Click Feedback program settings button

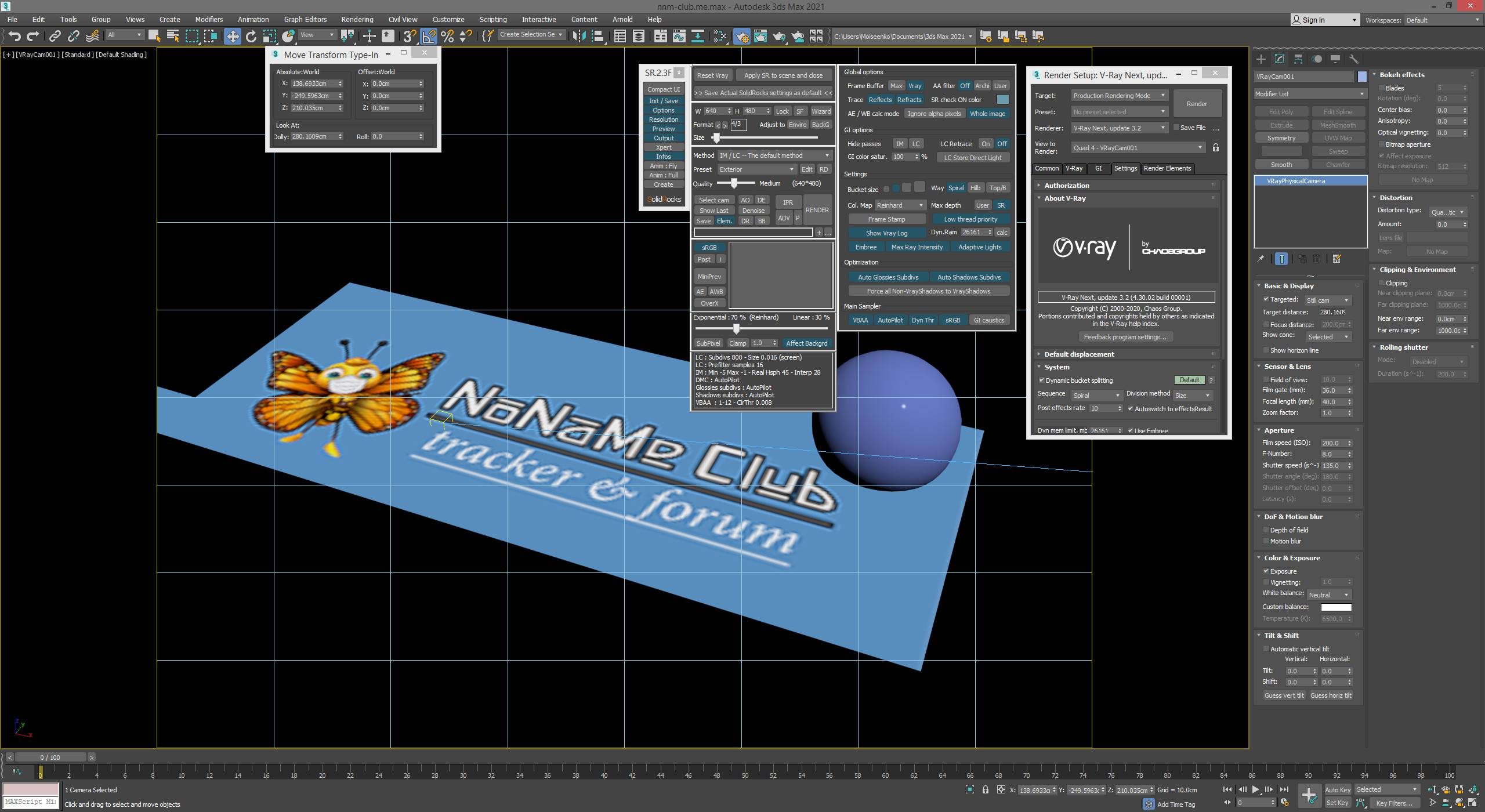click(x=1125, y=336)
